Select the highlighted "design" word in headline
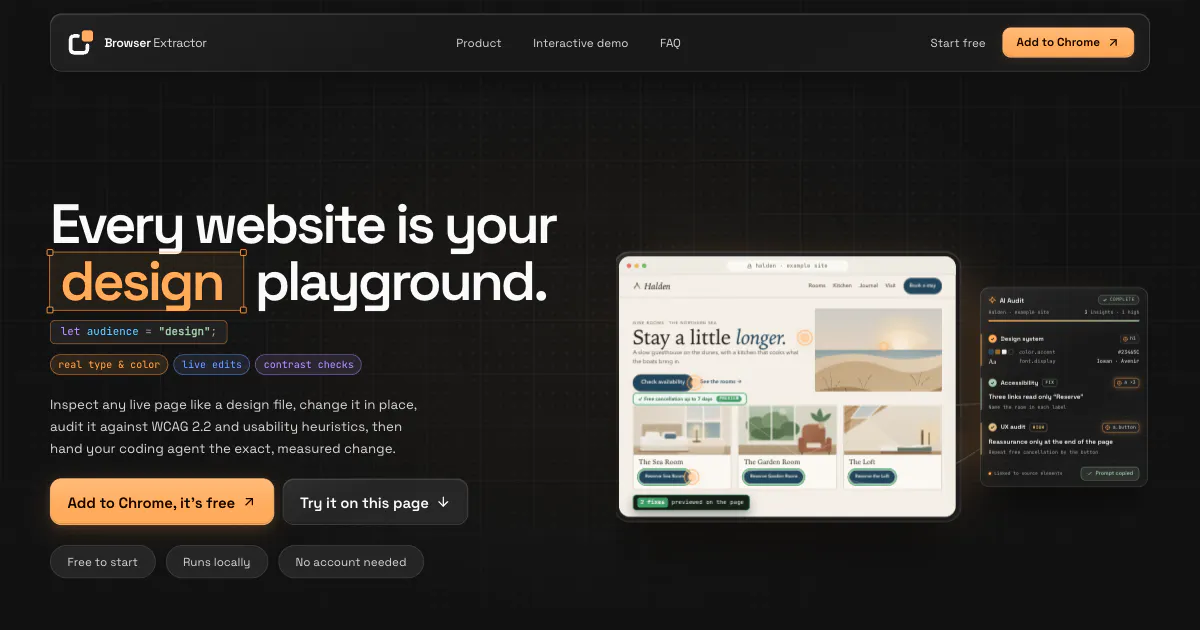 146,282
